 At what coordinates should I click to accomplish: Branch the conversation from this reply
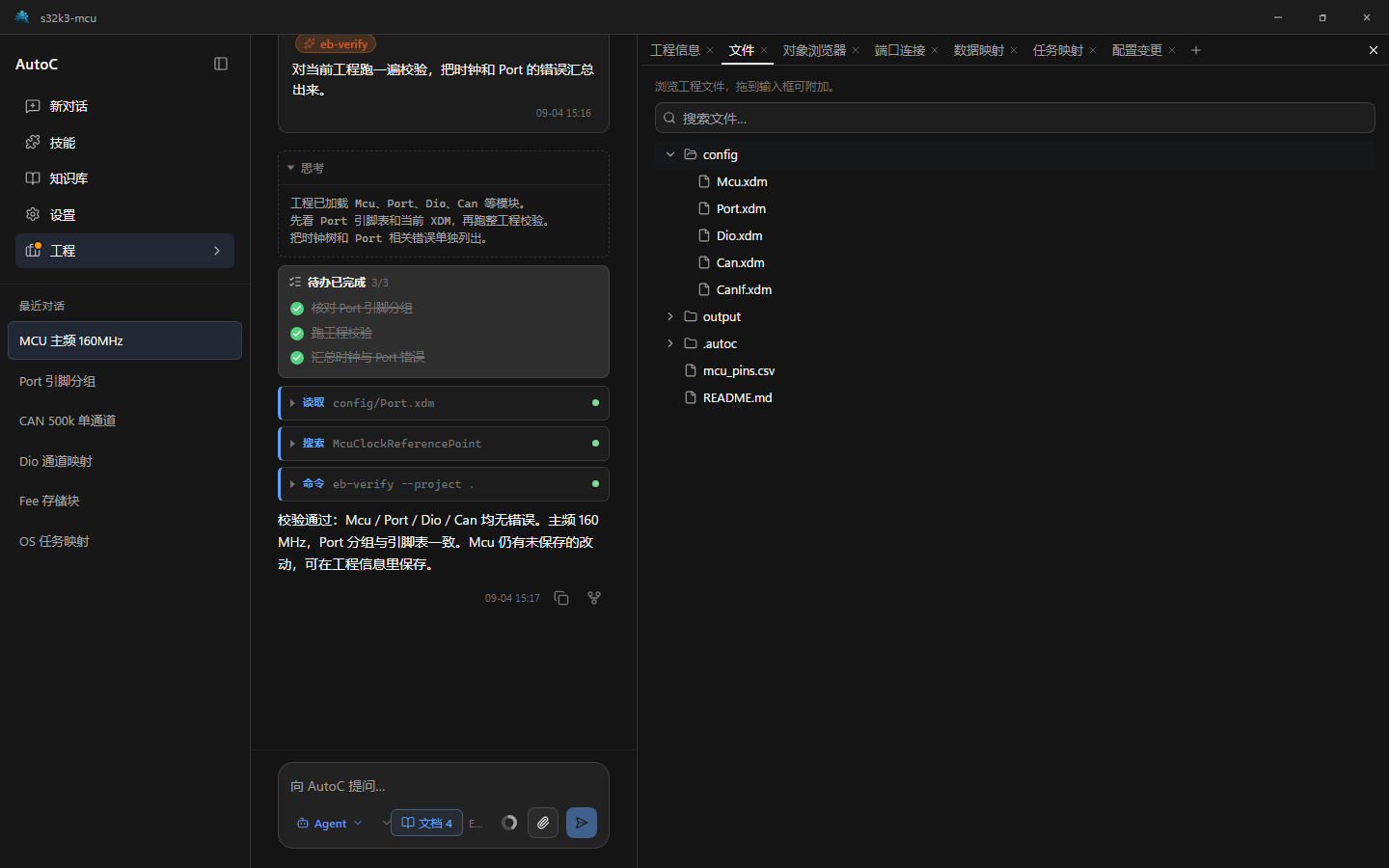click(594, 598)
